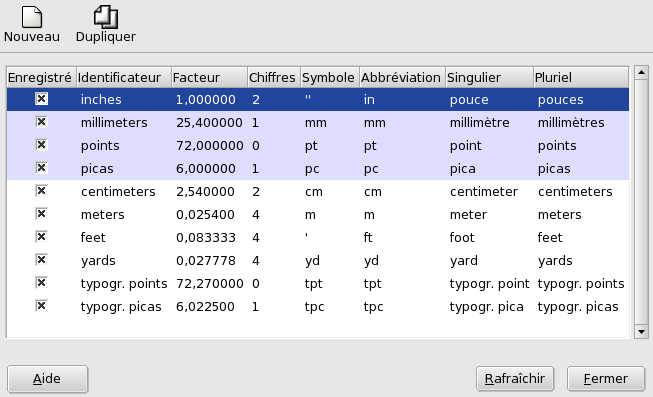Click the Symbole column header
The height and width of the screenshot is (397, 653).
click(x=330, y=77)
